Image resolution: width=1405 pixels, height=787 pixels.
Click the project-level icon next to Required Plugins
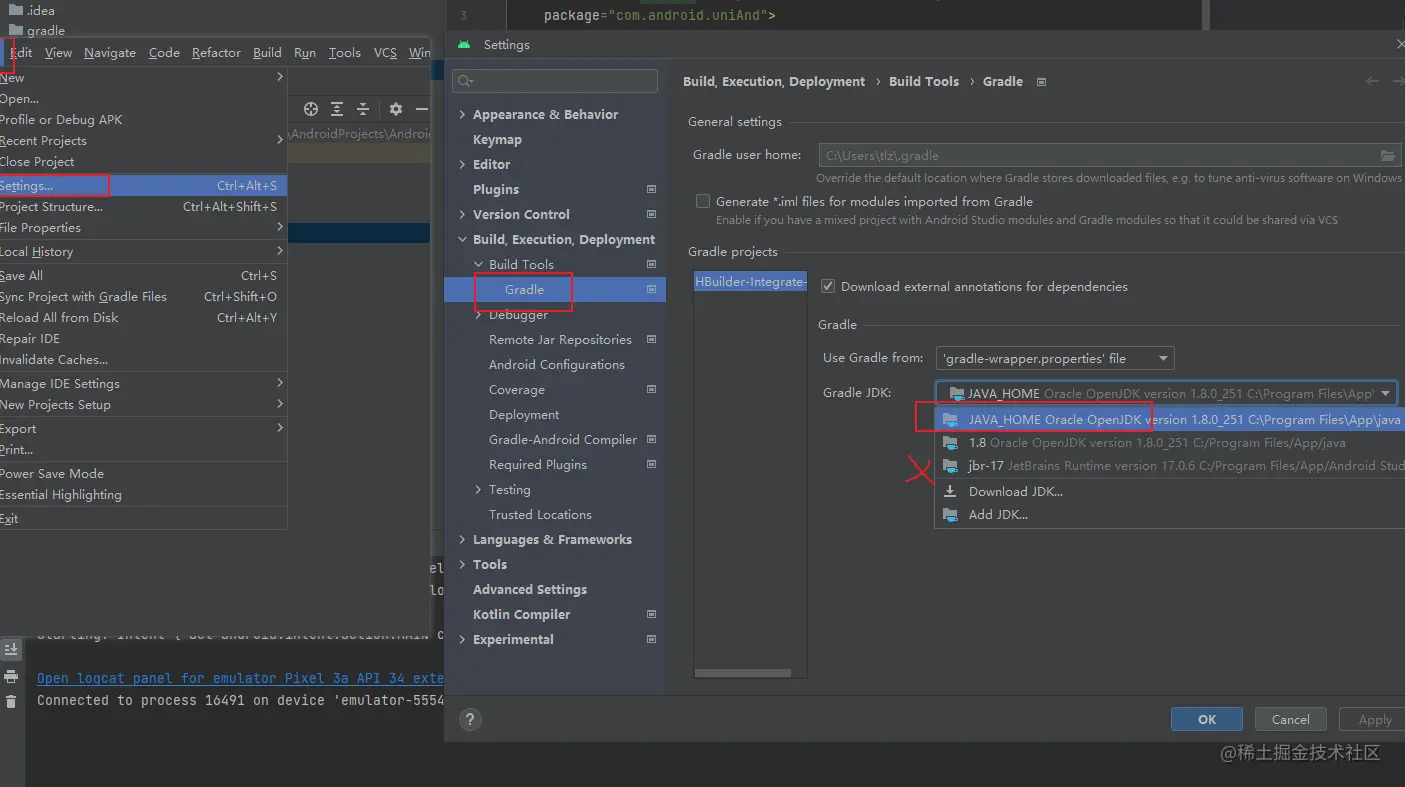pos(652,464)
